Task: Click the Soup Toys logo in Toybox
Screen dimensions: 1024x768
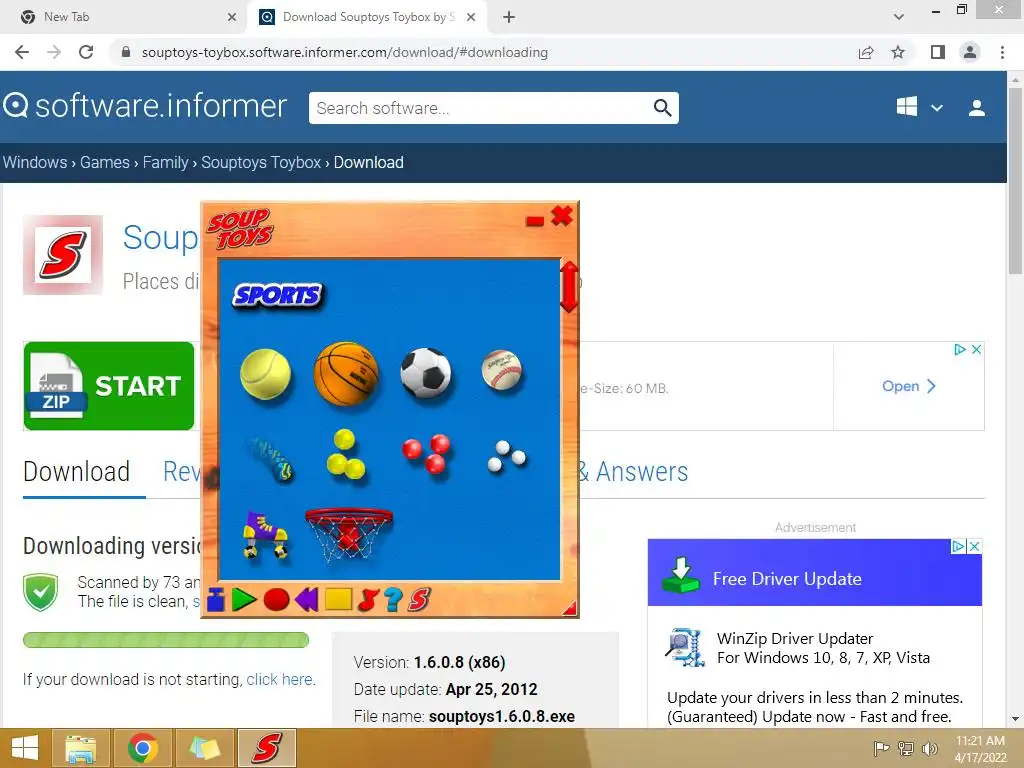Action: pos(240,229)
